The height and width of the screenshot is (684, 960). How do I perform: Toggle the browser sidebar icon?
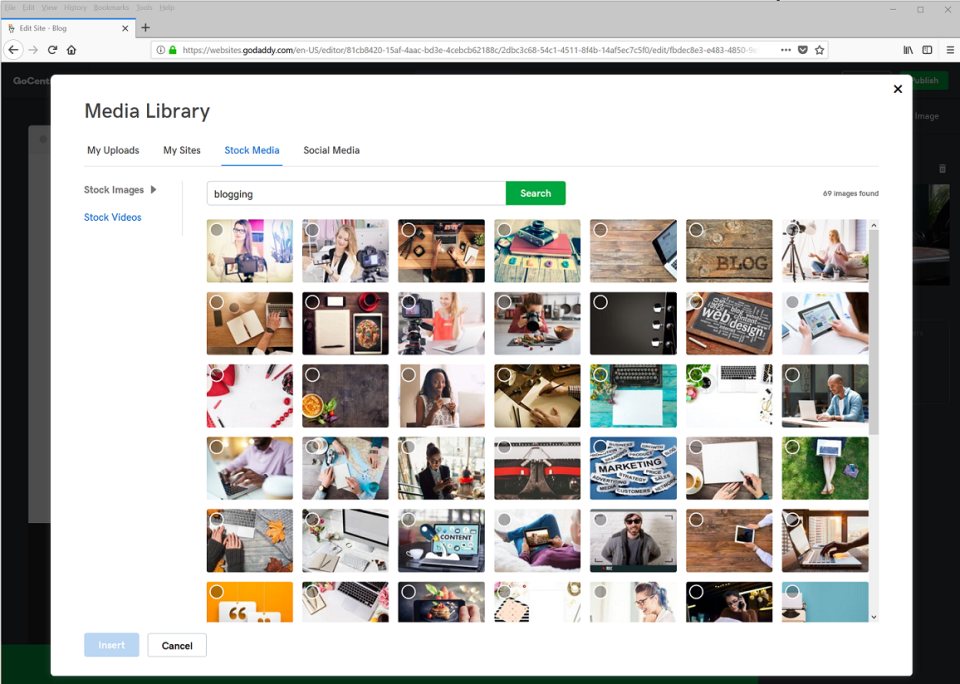click(926, 49)
